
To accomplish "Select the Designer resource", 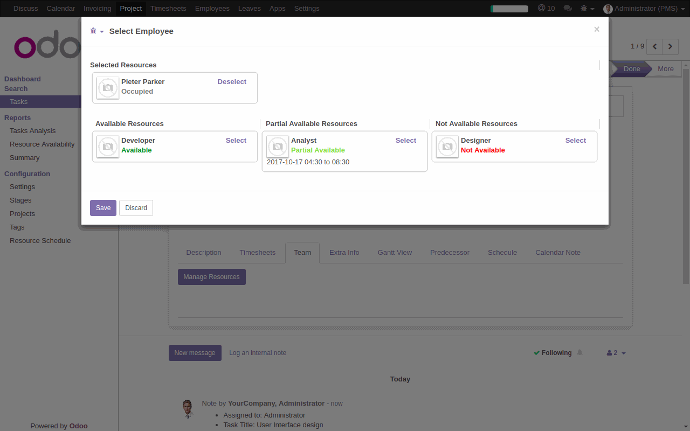I will [575, 141].
